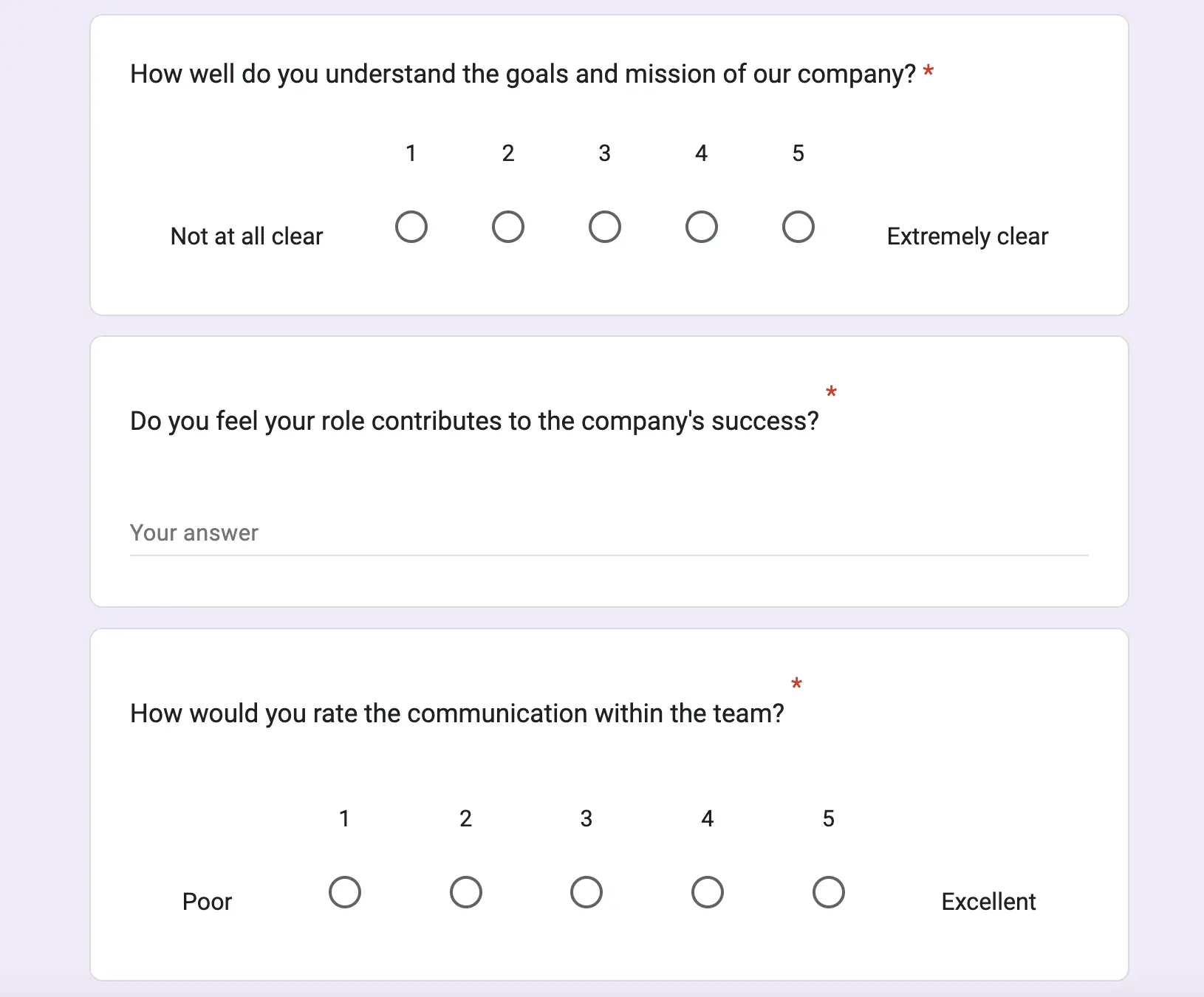Click the team communication question title

click(x=456, y=713)
